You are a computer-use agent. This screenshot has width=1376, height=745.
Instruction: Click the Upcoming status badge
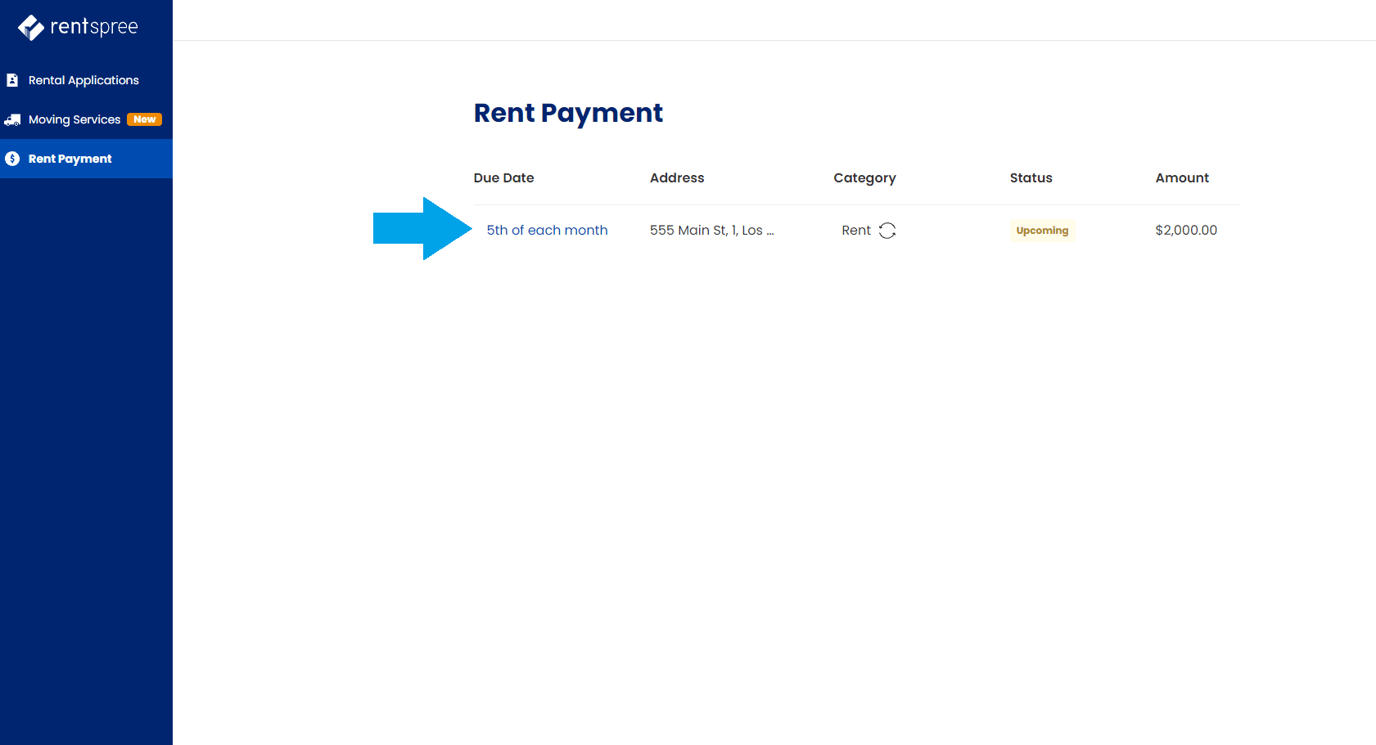1042,230
